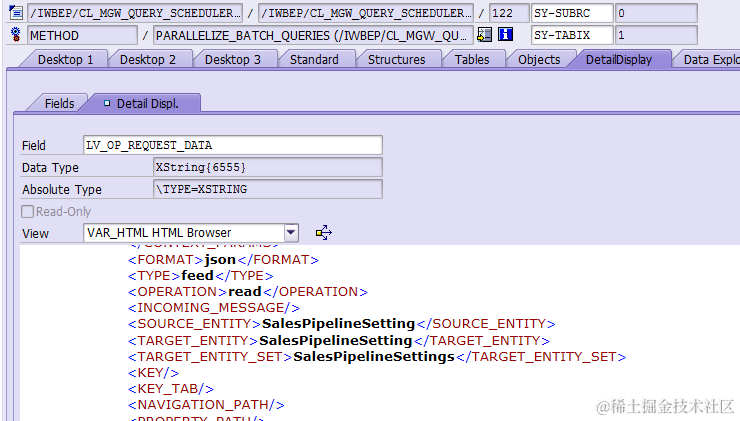Toggle the Read-Only checkbox
The image size is (740, 421).
click(27, 211)
